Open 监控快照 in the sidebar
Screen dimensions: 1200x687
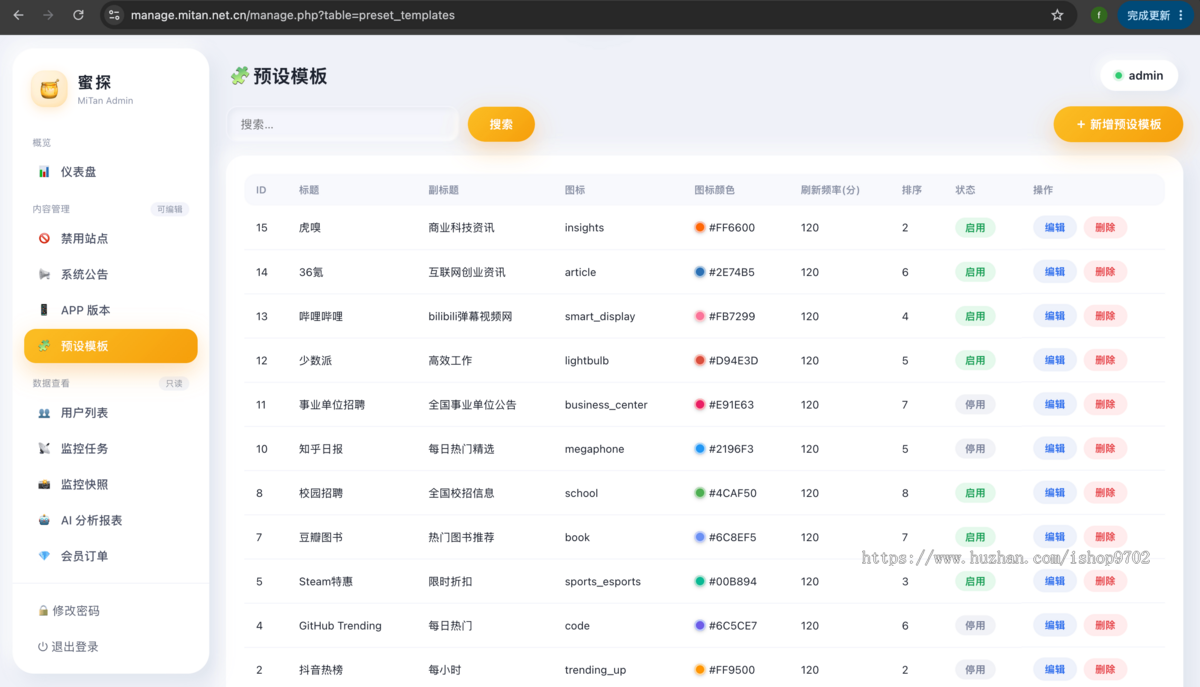[x=111, y=485]
